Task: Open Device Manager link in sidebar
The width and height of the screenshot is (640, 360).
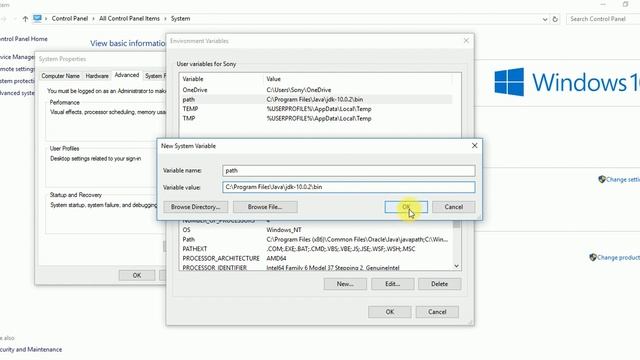Action: pyautogui.click(x=17, y=57)
